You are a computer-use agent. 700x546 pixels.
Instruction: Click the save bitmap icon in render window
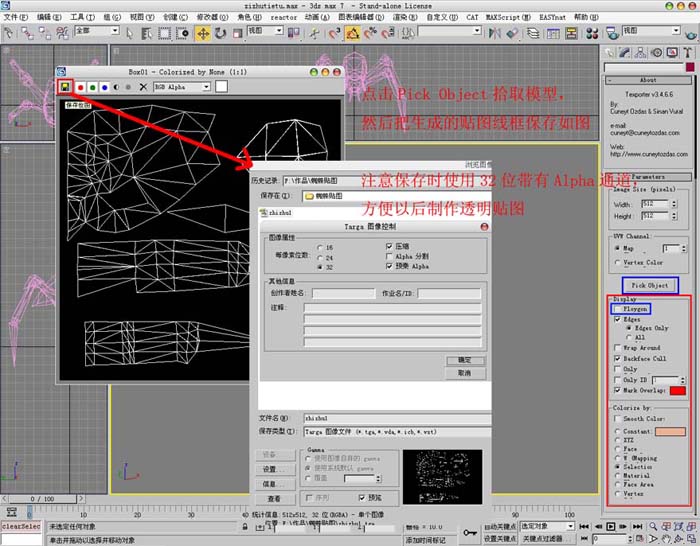pos(65,87)
